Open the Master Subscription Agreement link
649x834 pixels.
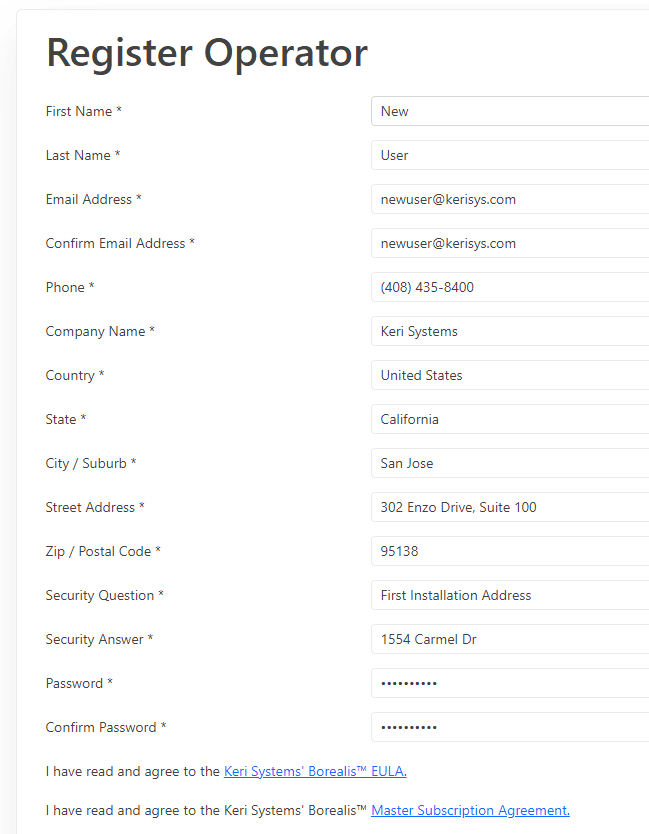[470, 810]
